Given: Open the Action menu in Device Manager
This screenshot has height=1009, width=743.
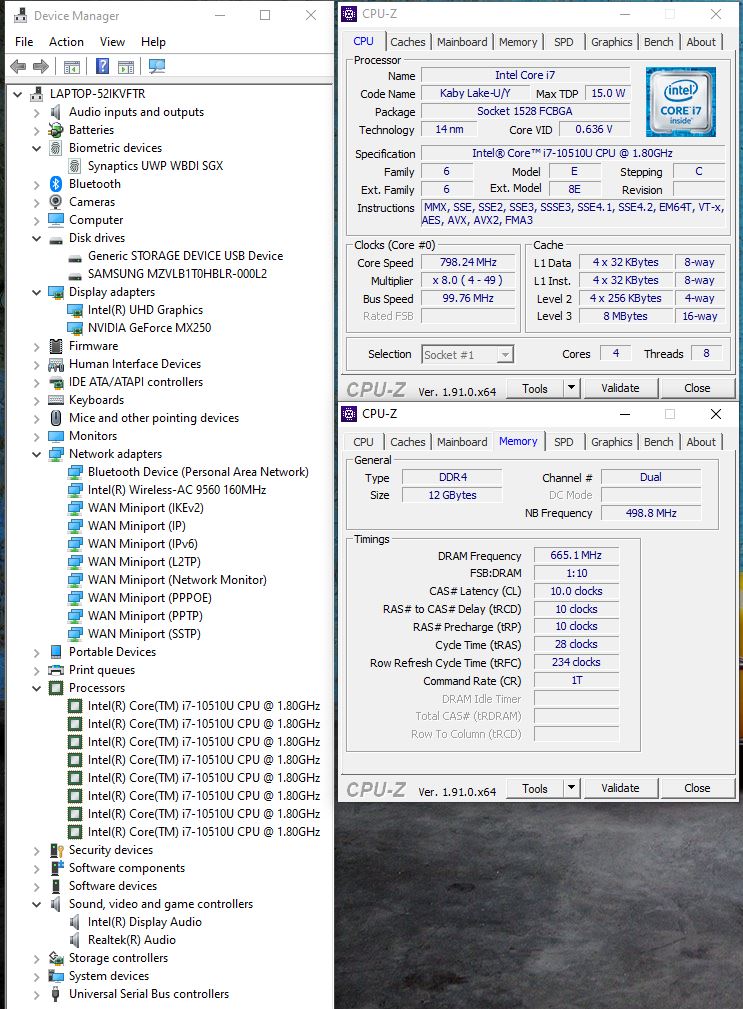Looking at the screenshot, I should point(66,42).
